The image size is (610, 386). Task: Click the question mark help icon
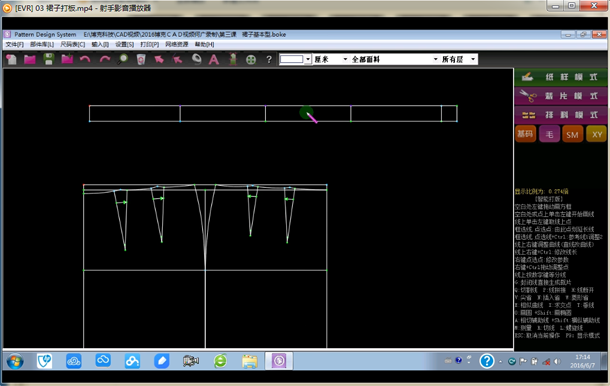pyautogui.click(x=269, y=60)
